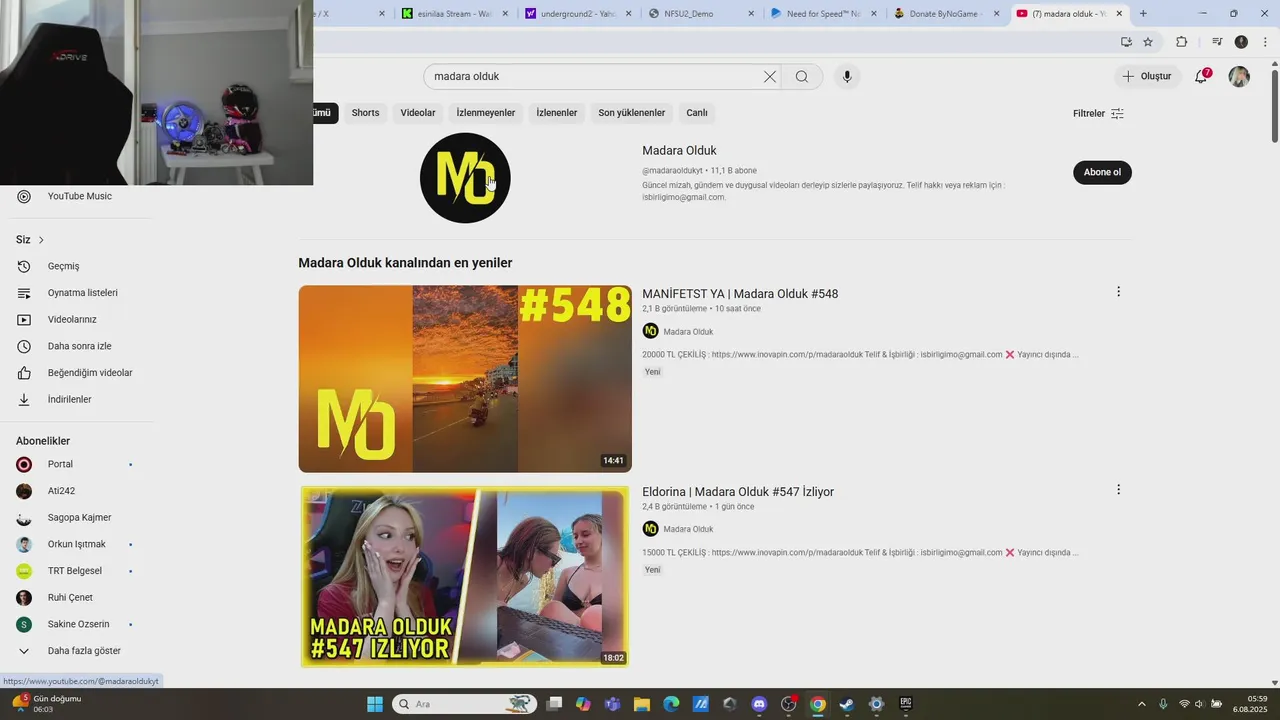Open File Explorer from taskbar
This screenshot has height=720, width=1280.
click(x=642, y=704)
